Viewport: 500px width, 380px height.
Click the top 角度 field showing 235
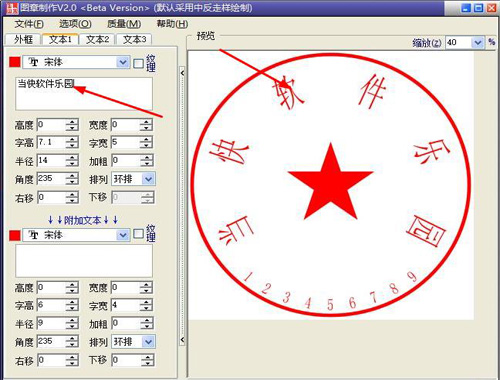(x=51, y=179)
